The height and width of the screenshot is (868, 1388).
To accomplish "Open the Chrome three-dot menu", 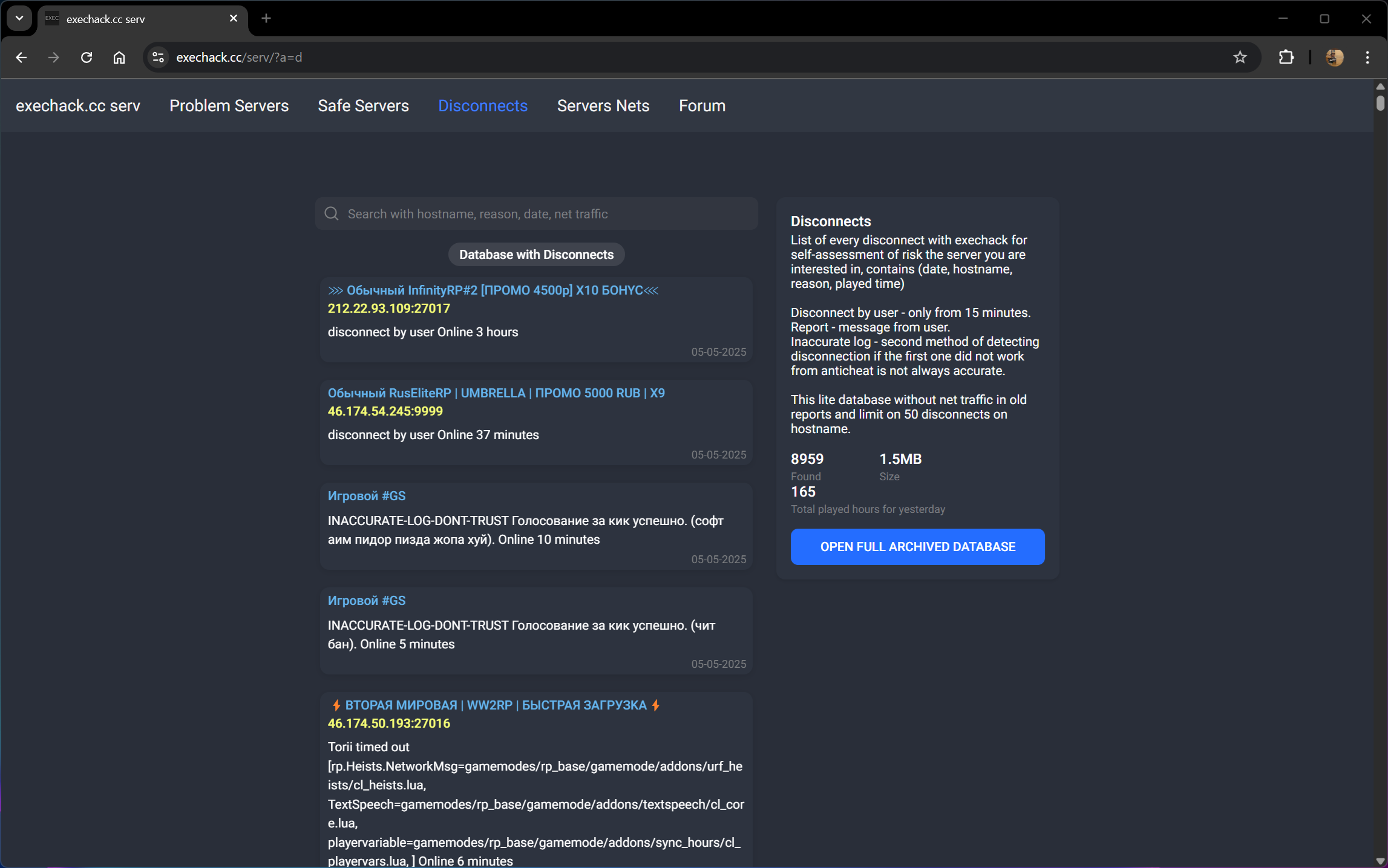I will coord(1367,57).
